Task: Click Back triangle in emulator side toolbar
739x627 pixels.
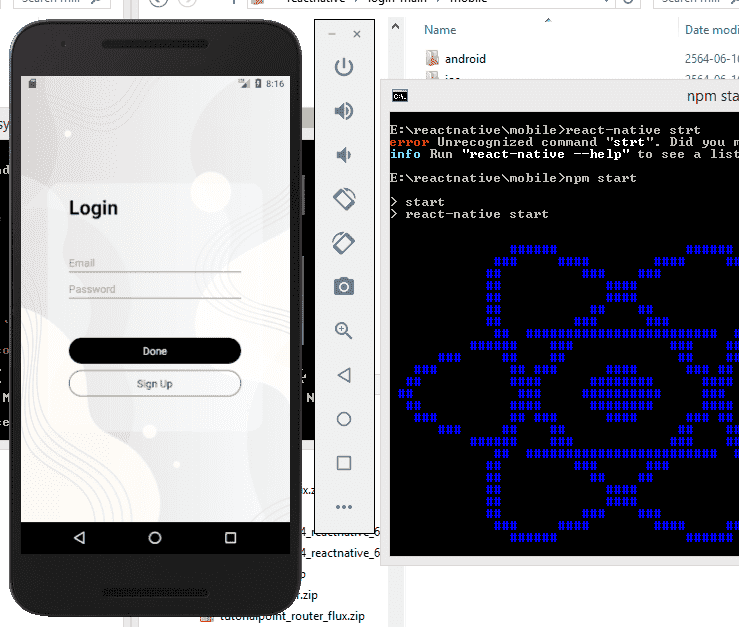Action: coord(344,375)
